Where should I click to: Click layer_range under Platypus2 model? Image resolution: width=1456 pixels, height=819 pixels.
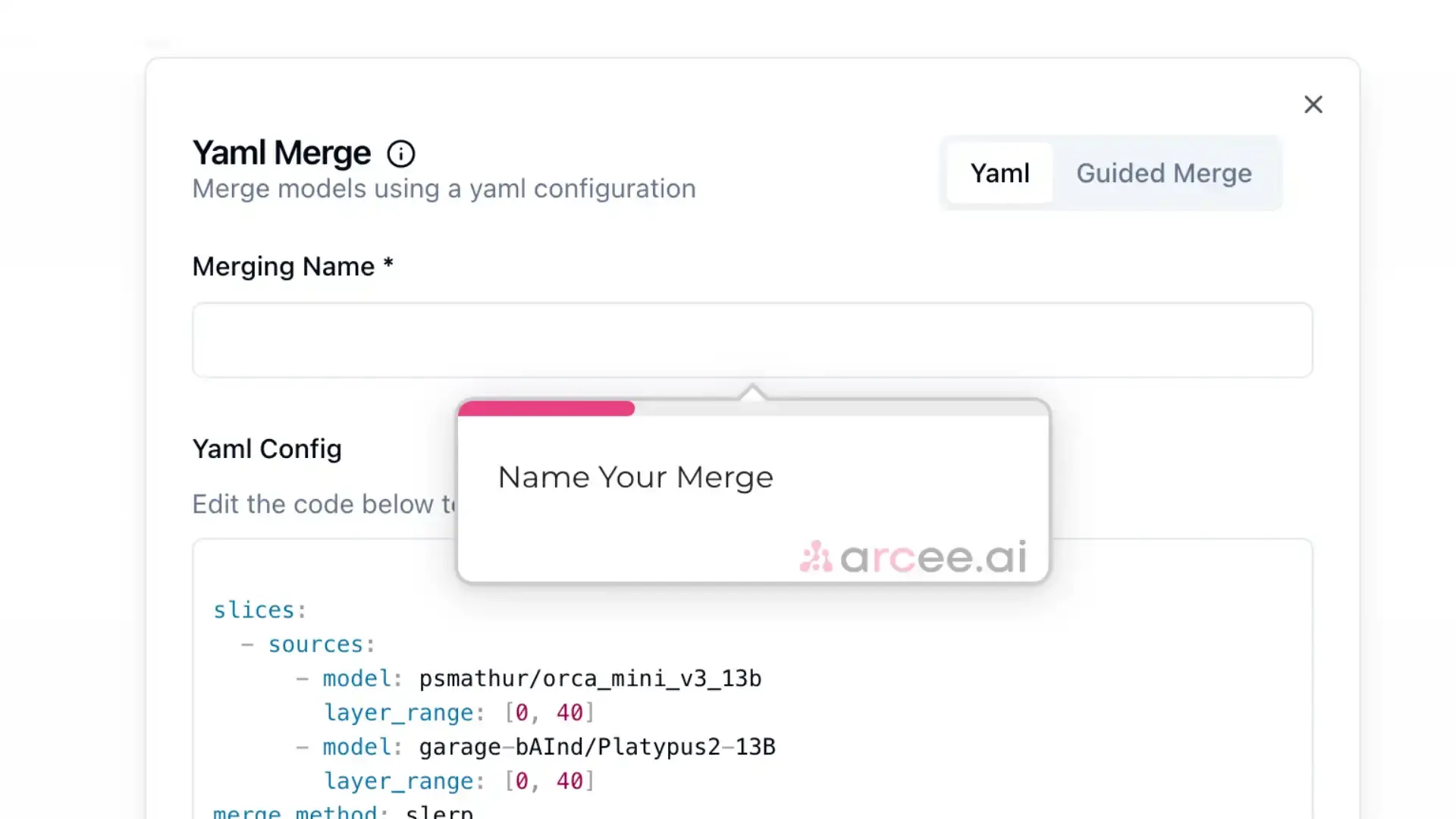coord(459,781)
